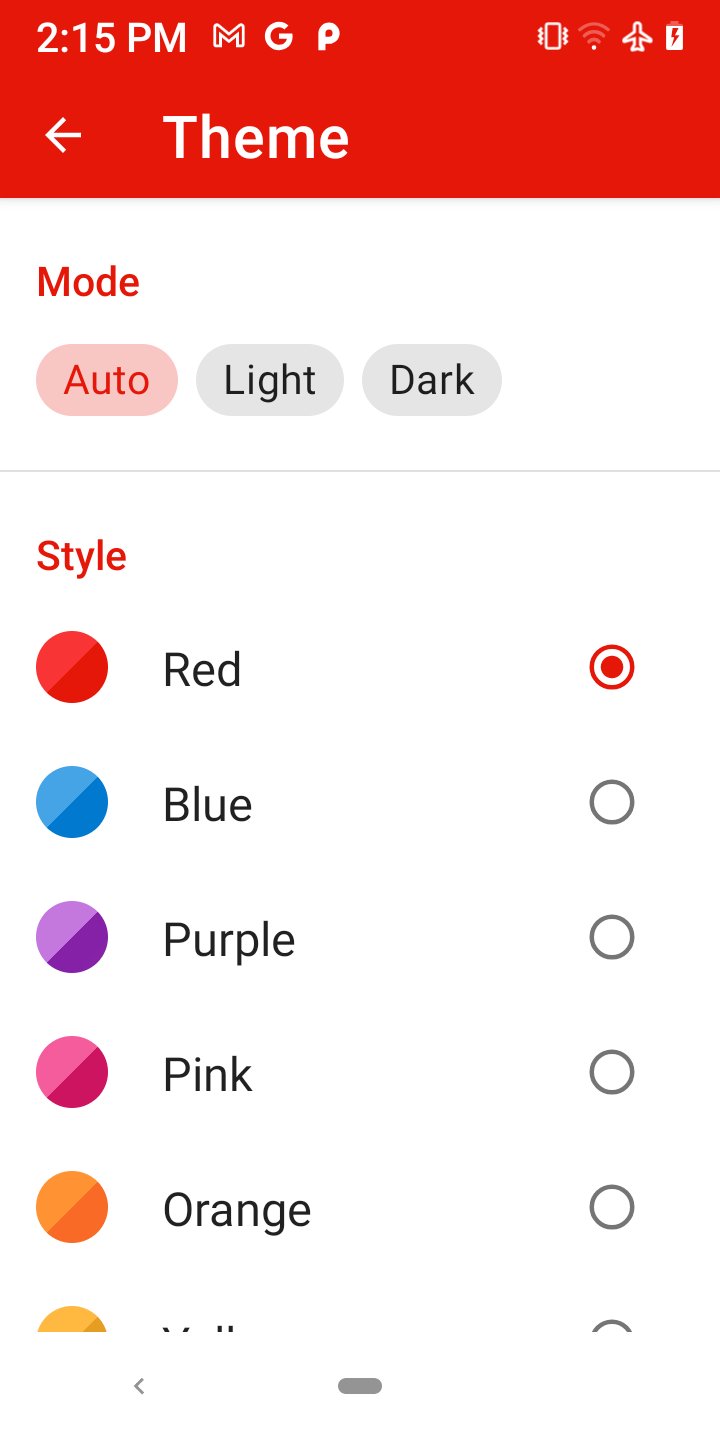Tap the P notification icon
Image resolution: width=720 pixels, height=1440 pixels.
coord(328,38)
